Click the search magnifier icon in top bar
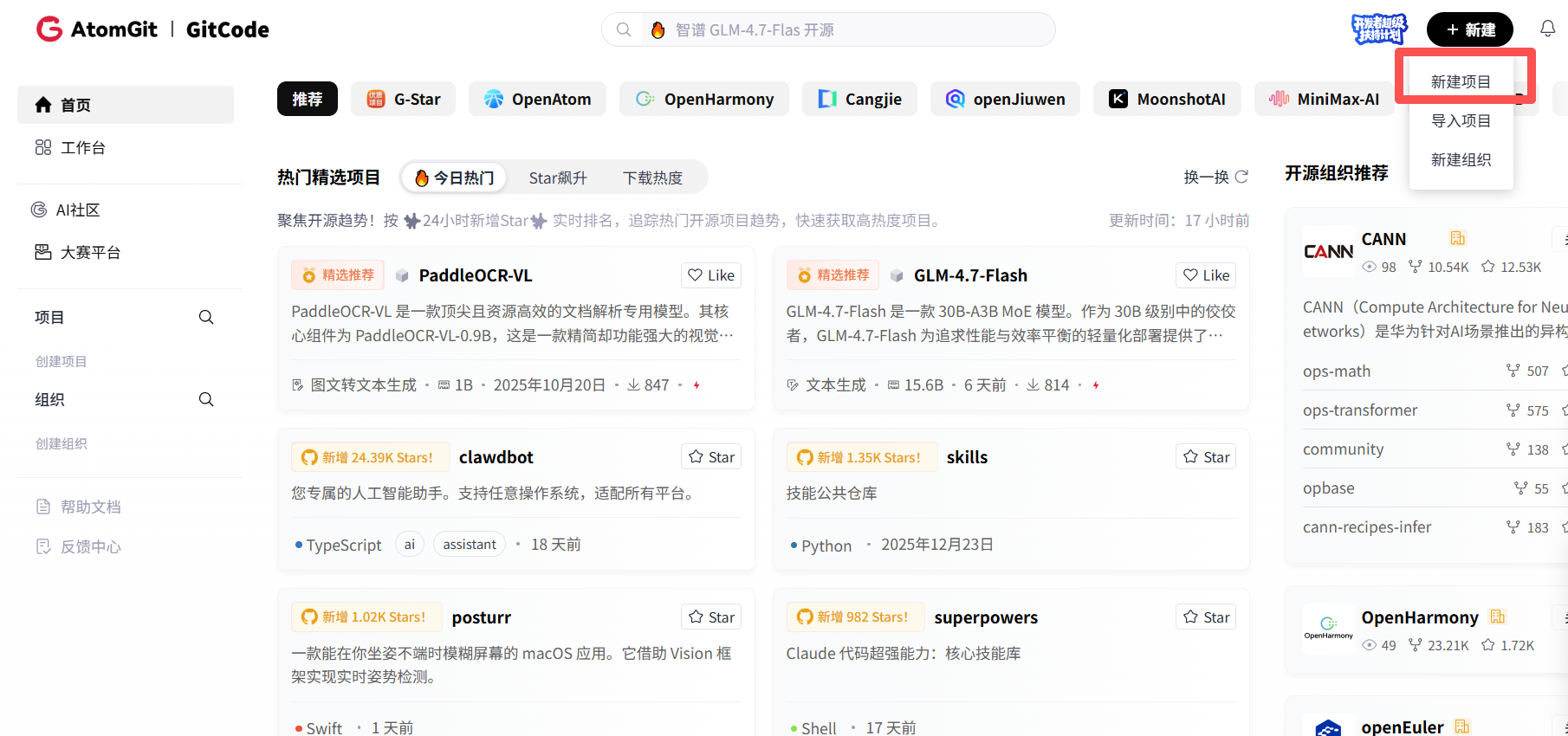Viewport: 1568px width, 736px height. [623, 29]
